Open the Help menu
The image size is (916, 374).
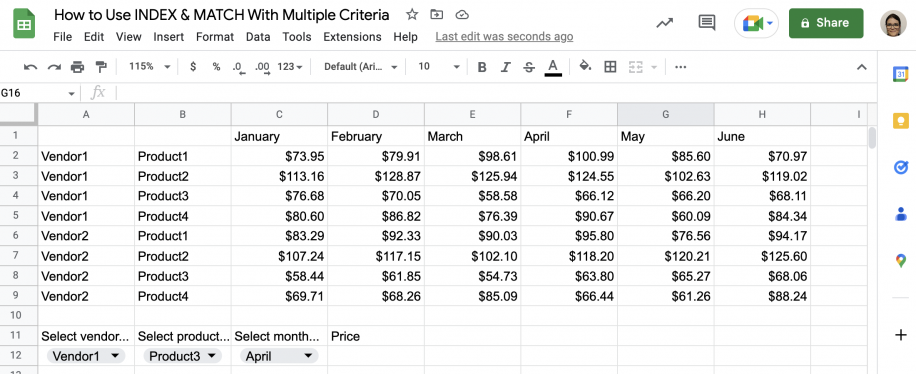click(x=405, y=37)
